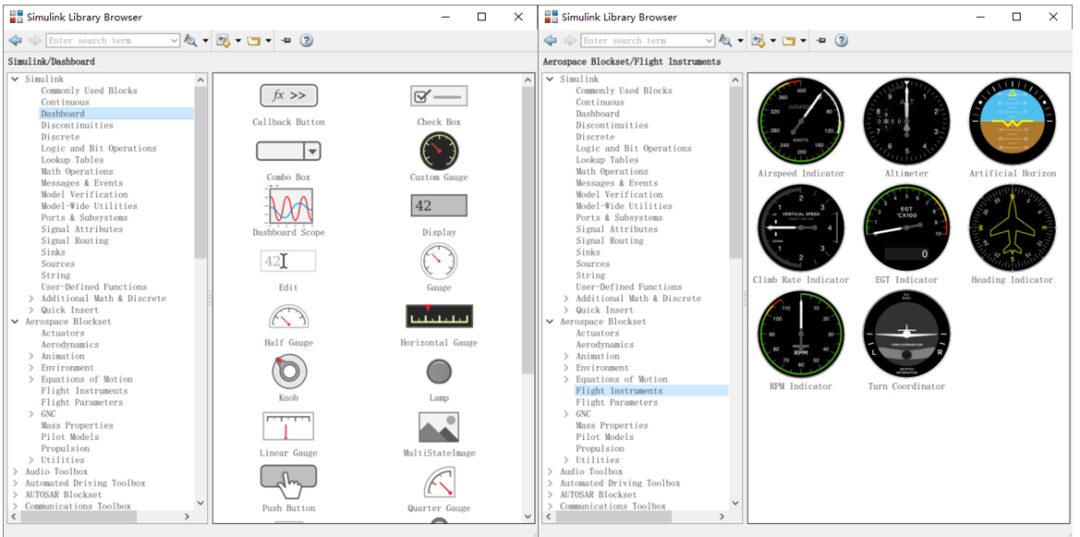Expand Quick Insert in right browser tree

(566, 310)
